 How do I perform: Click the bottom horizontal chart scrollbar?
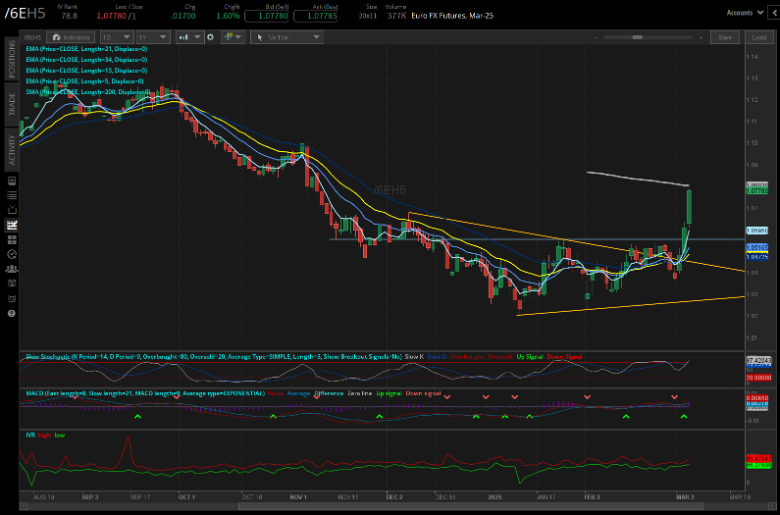[x=470, y=507]
